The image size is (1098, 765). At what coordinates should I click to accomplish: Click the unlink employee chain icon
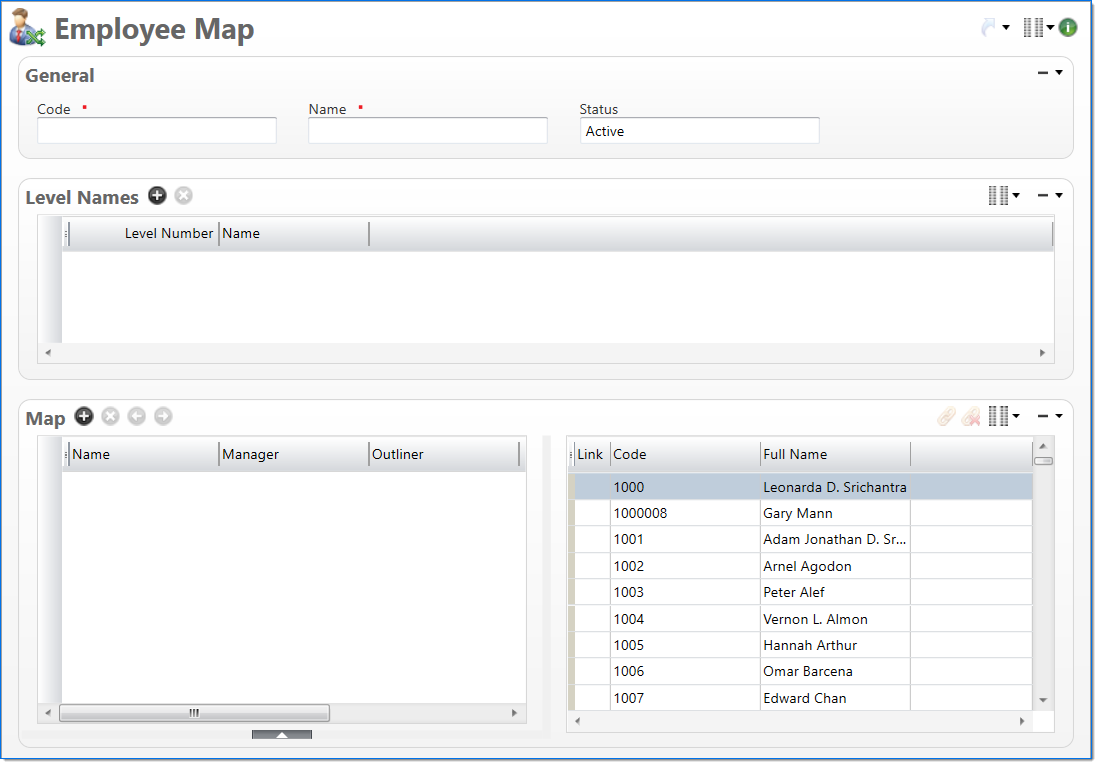[x=971, y=417]
